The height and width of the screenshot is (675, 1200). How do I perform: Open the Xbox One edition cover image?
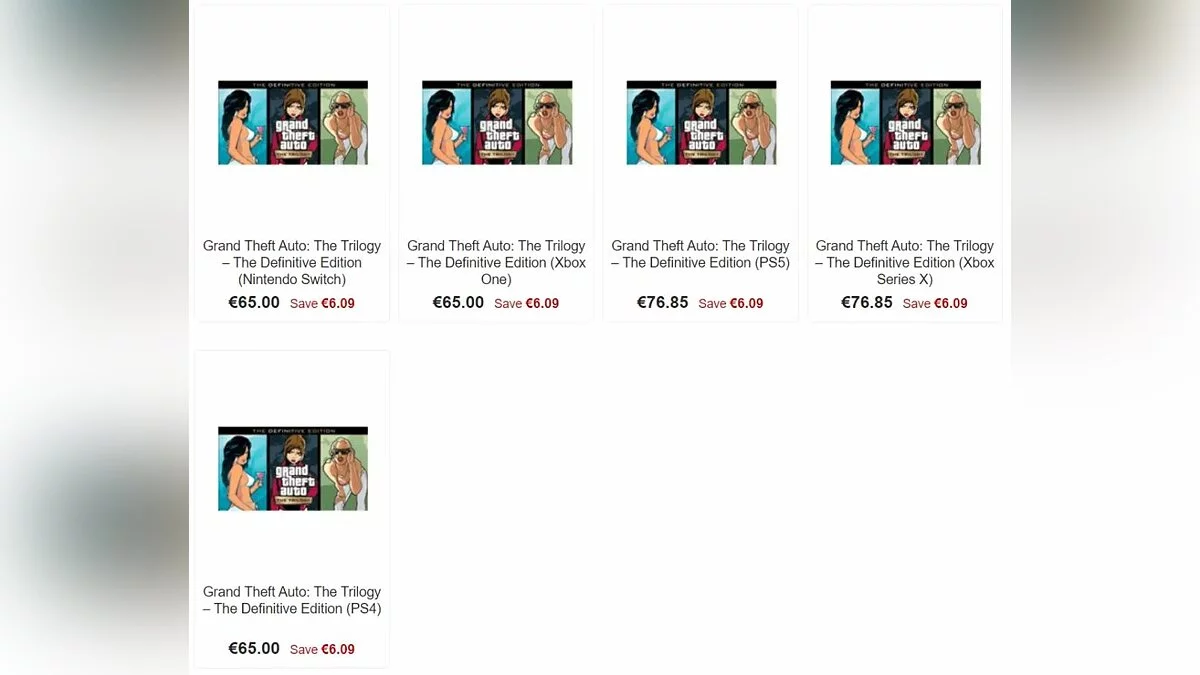(x=497, y=123)
